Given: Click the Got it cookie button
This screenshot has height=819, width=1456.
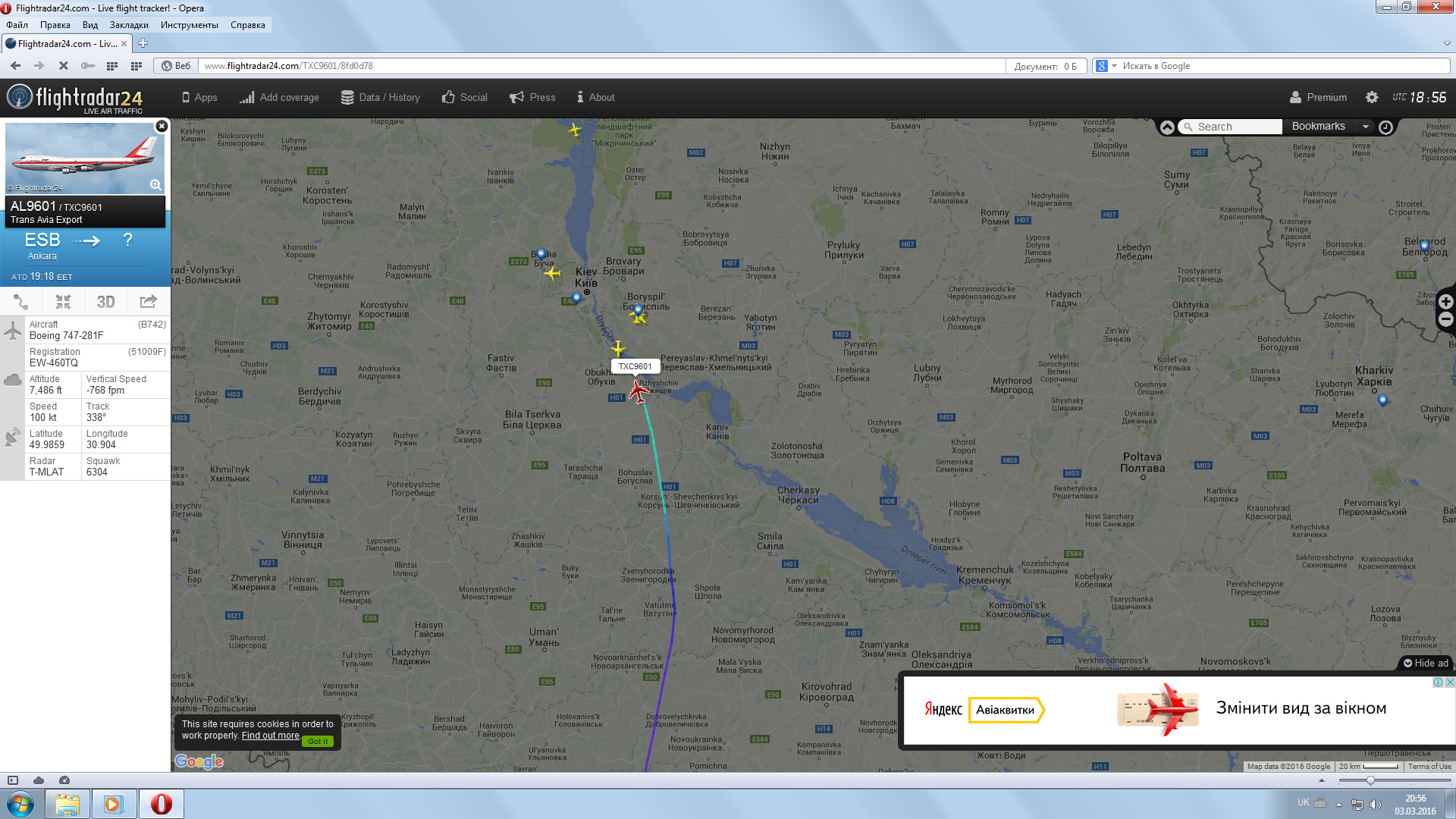Looking at the screenshot, I should 318,742.
